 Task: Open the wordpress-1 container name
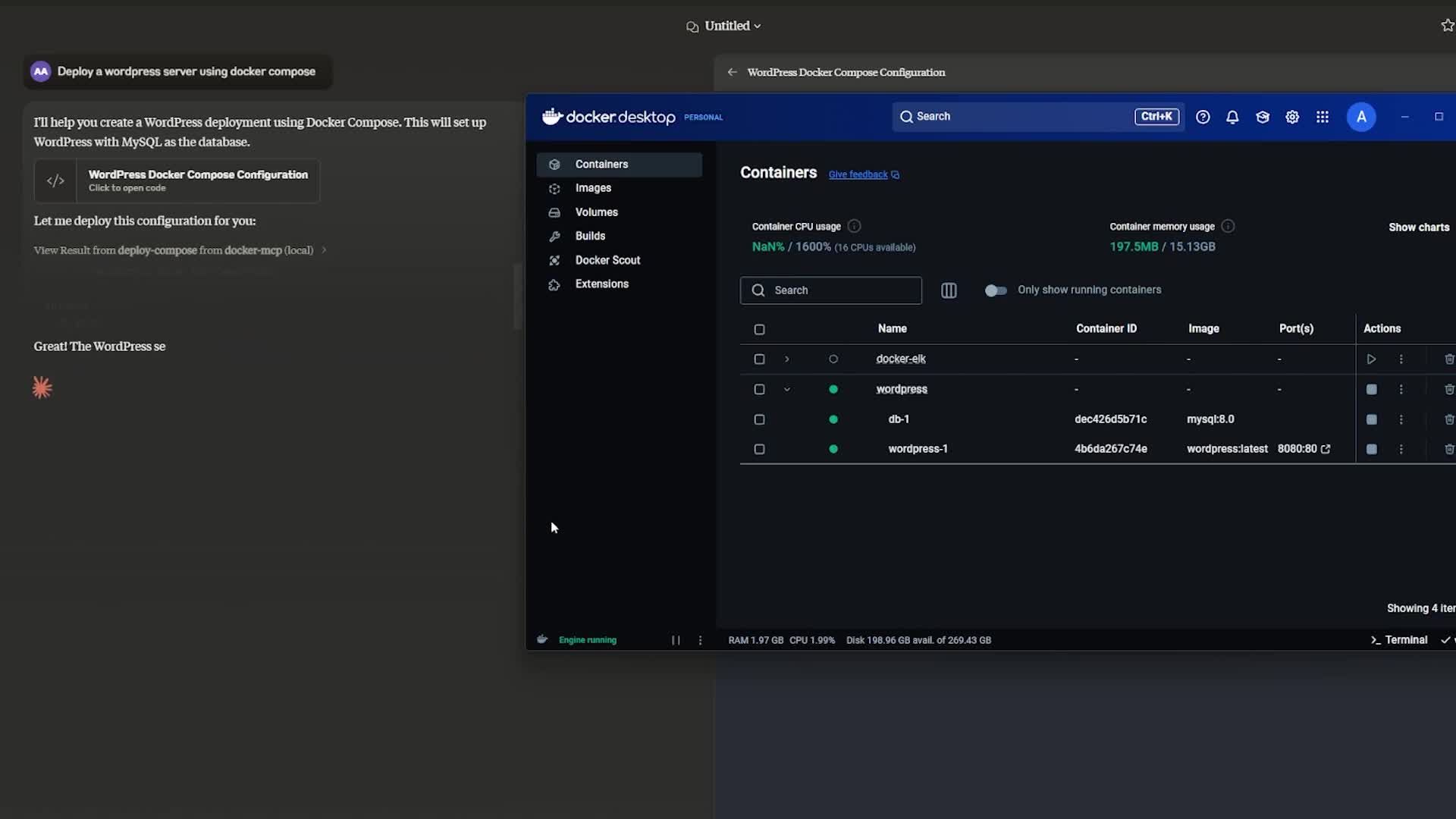click(918, 449)
